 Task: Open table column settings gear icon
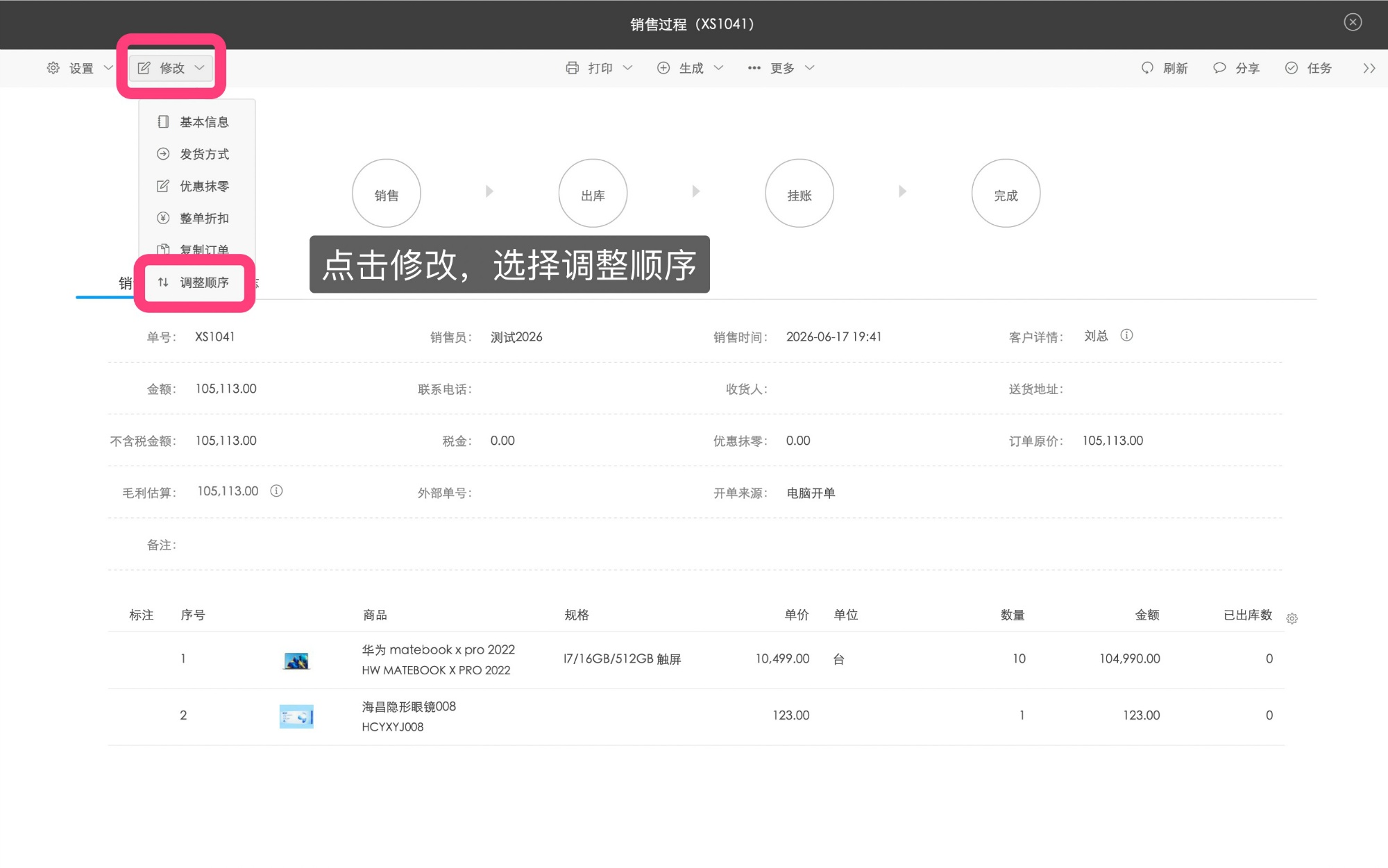[1292, 619]
